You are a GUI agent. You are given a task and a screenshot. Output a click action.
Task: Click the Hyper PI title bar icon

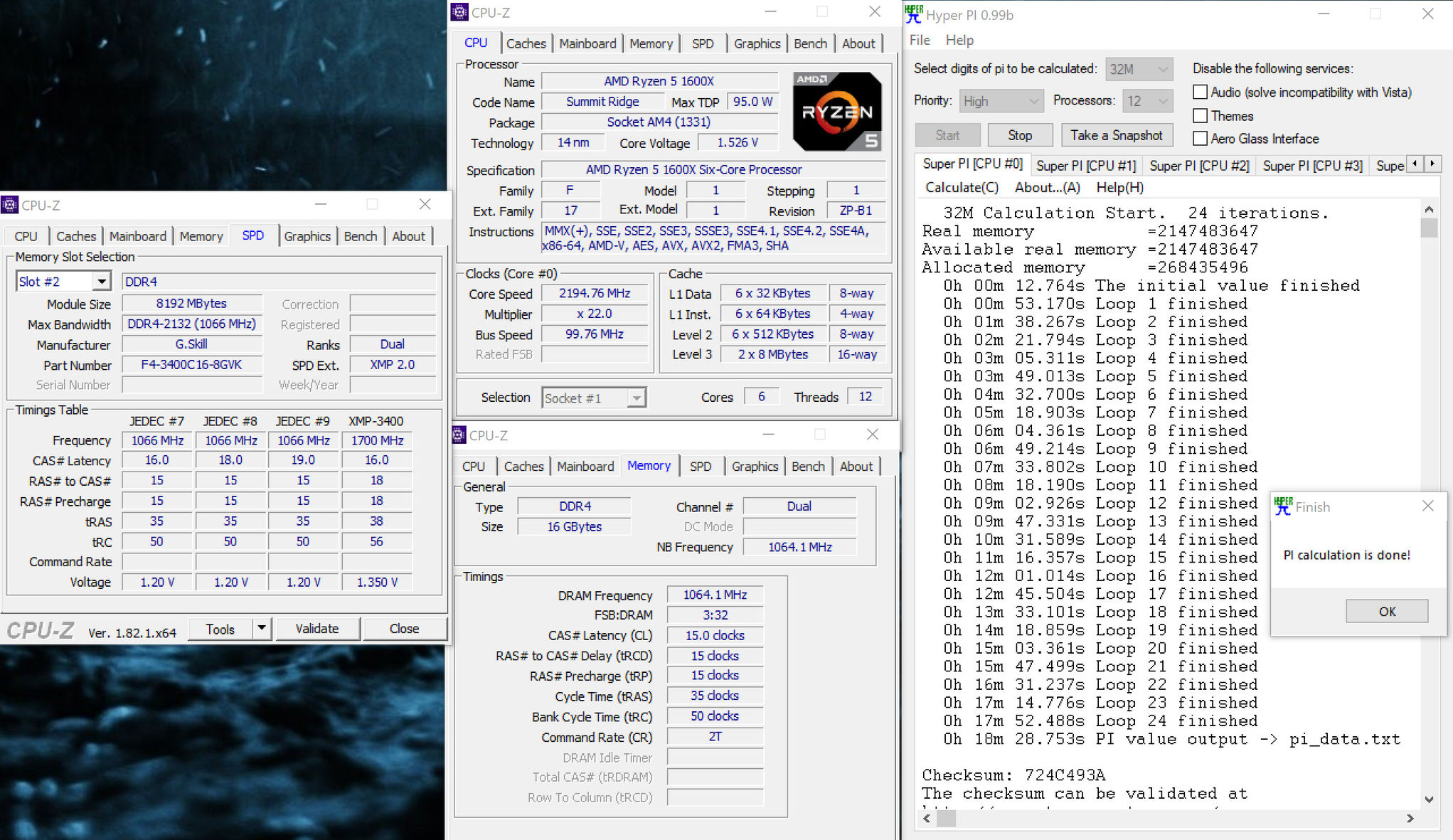tap(914, 14)
